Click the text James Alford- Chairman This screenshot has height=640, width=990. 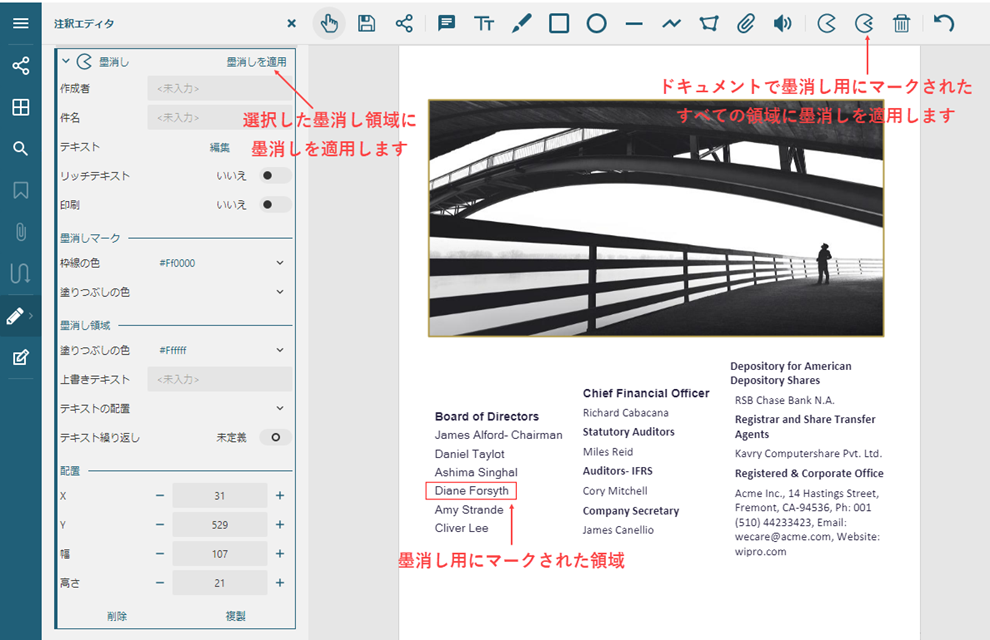click(498, 435)
